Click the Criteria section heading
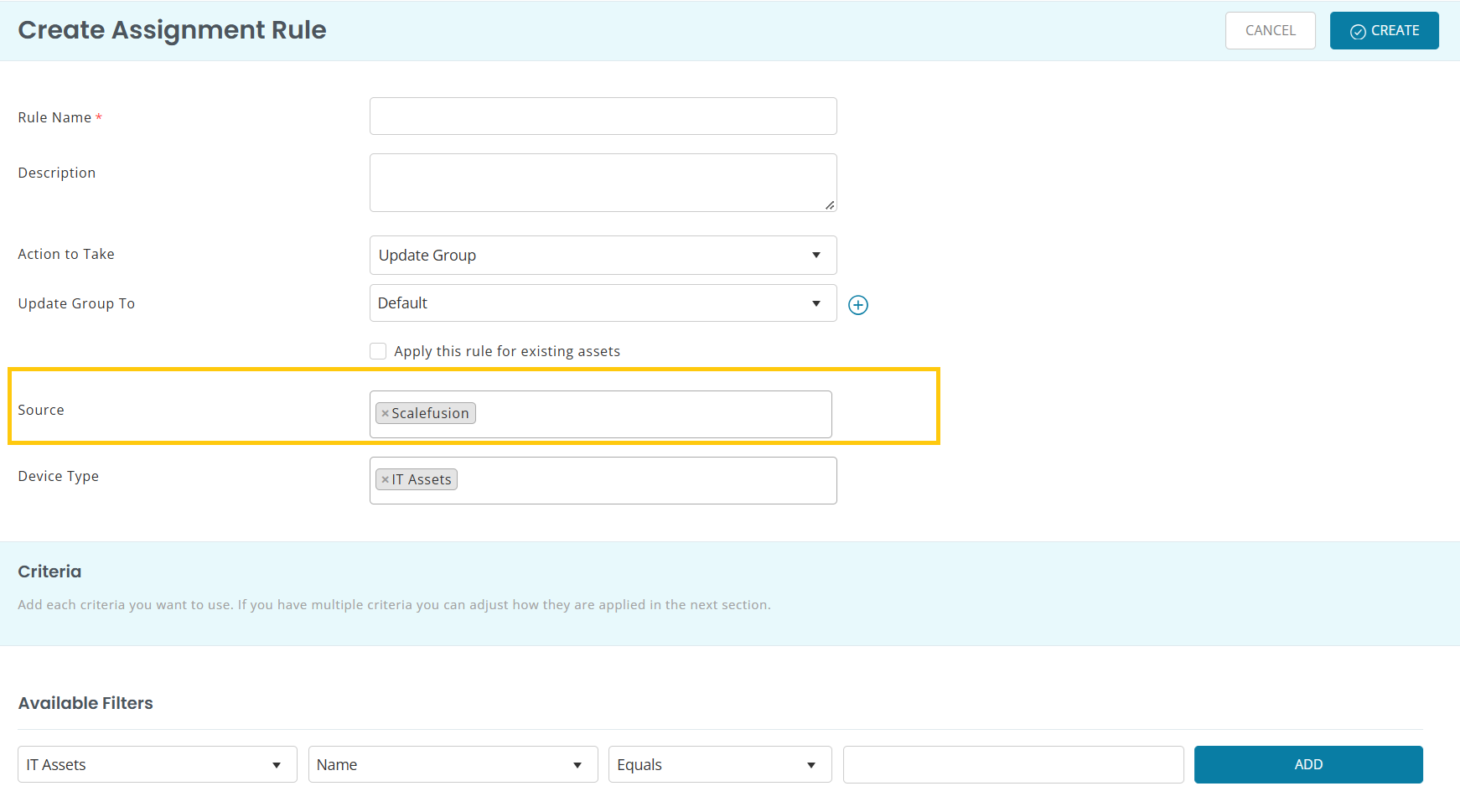 coord(49,572)
